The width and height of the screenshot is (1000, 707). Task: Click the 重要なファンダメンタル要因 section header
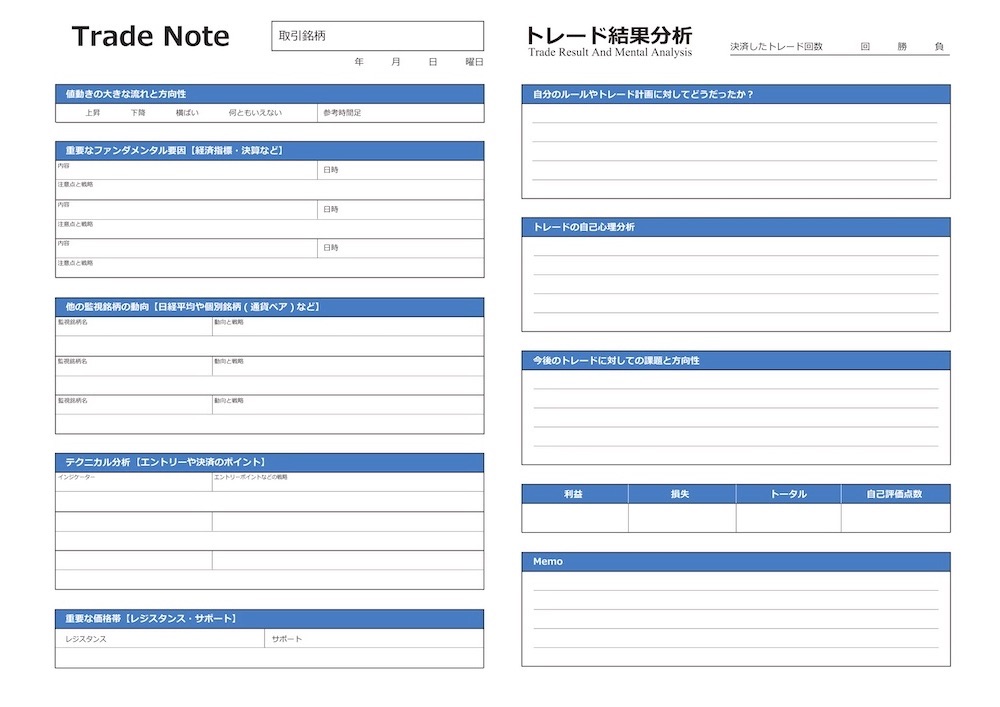click(270, 150)
